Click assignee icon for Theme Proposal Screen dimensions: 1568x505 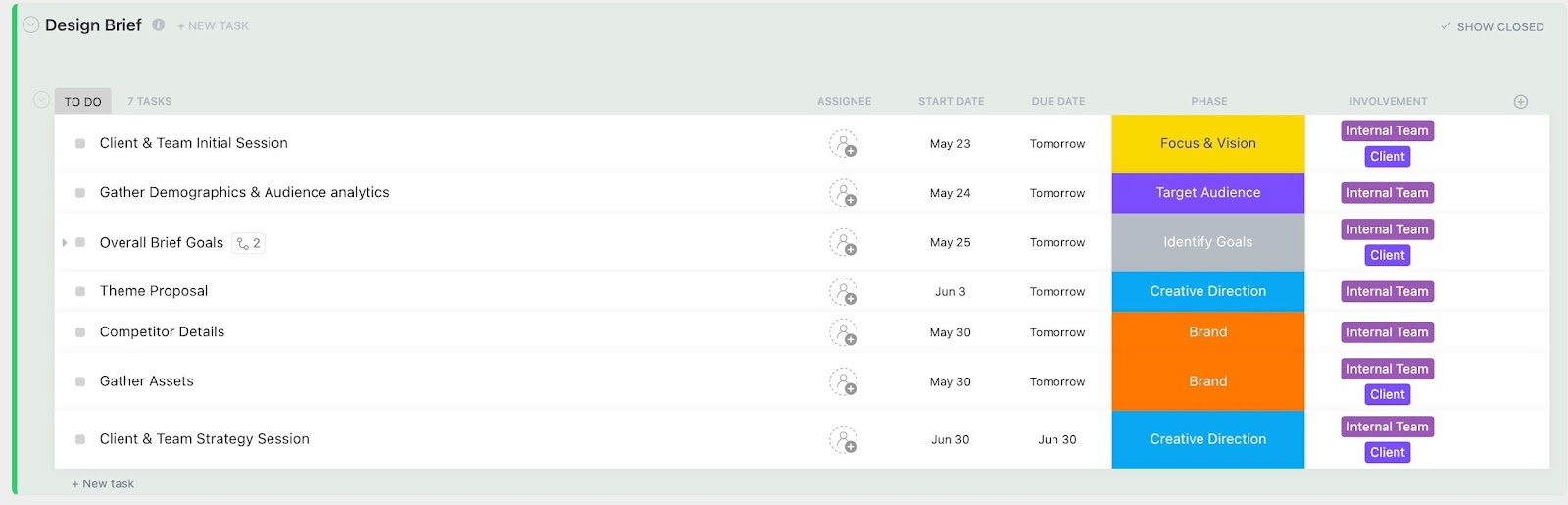pyautogui.click(x=843, y=292)
